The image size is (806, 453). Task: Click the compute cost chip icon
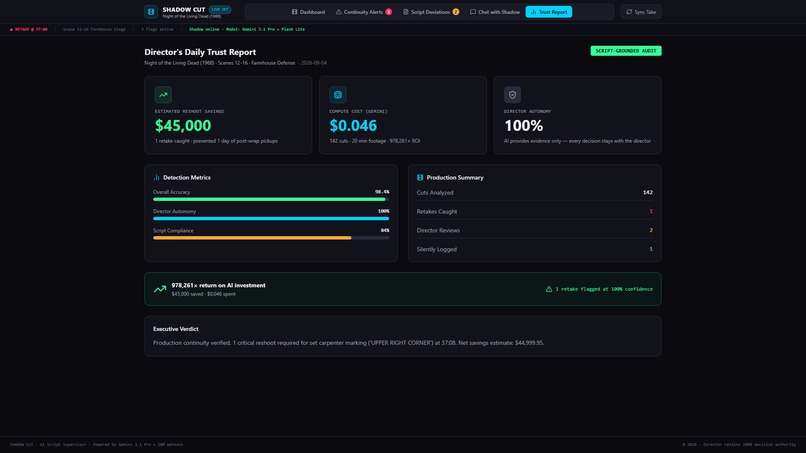[338, 95]
